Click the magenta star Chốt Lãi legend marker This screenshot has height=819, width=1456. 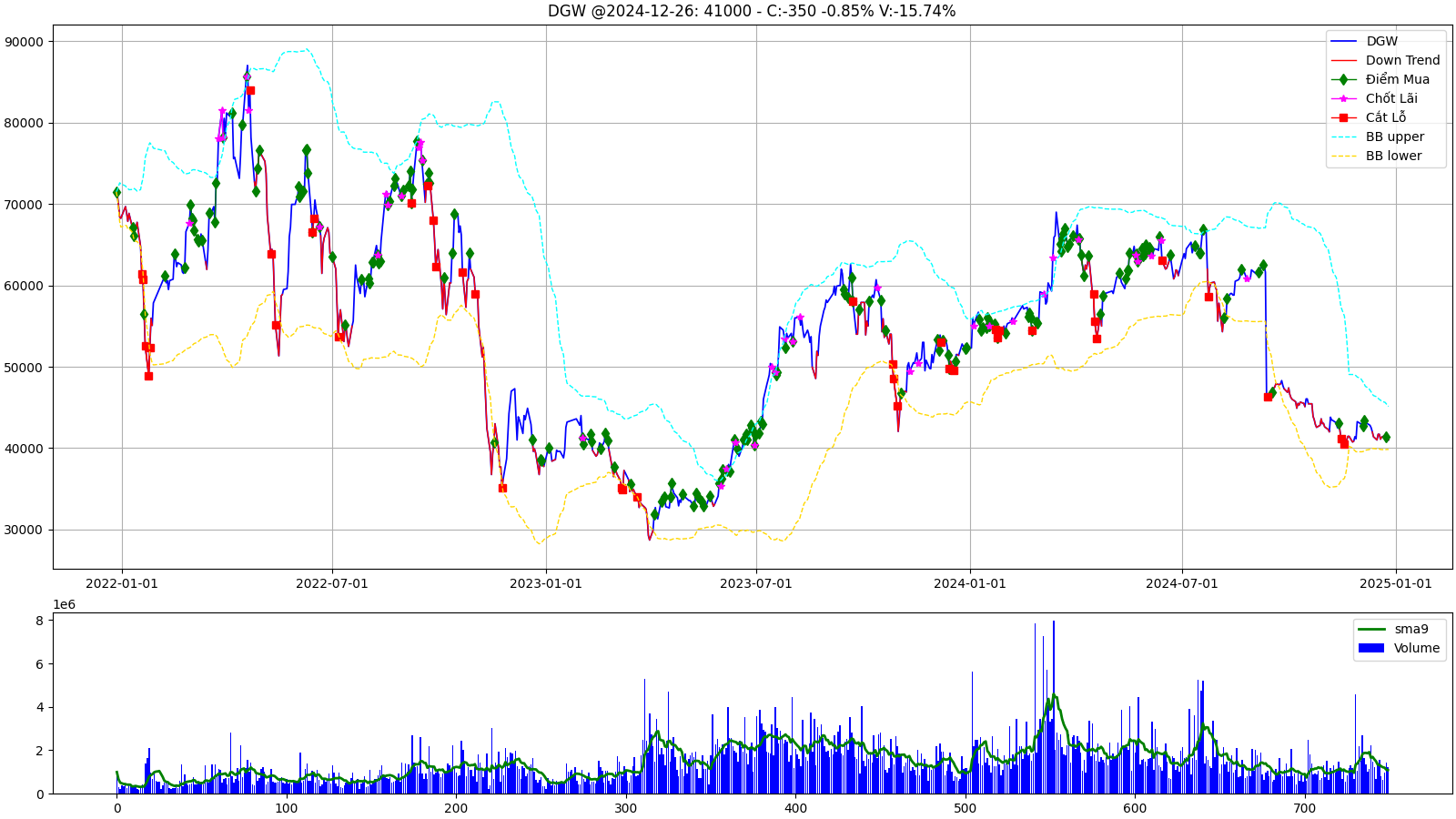coord(1343,98)
